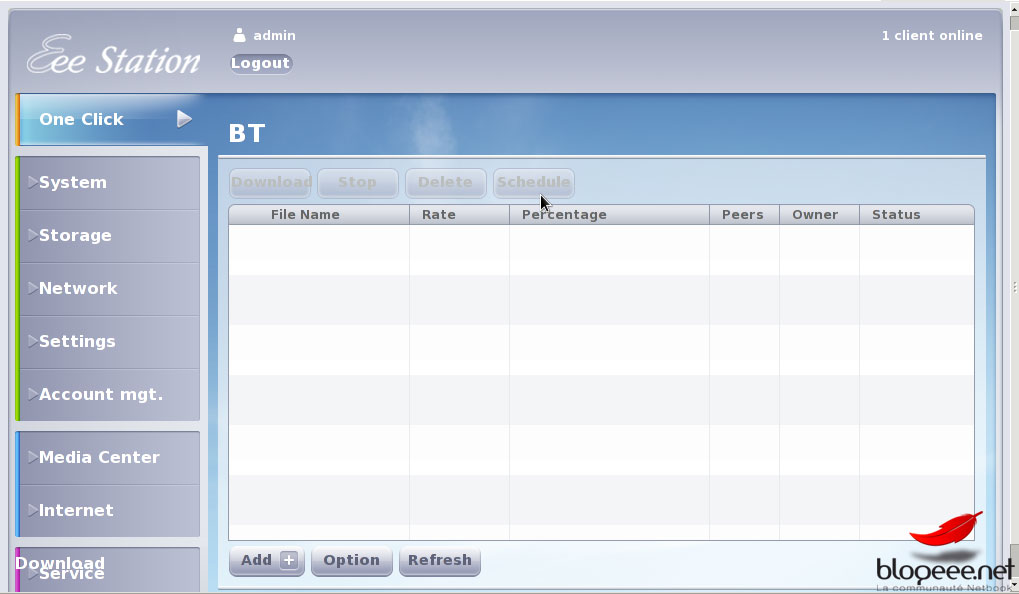
Task: Click the plus icon on Add button
Action: (289, 560)
